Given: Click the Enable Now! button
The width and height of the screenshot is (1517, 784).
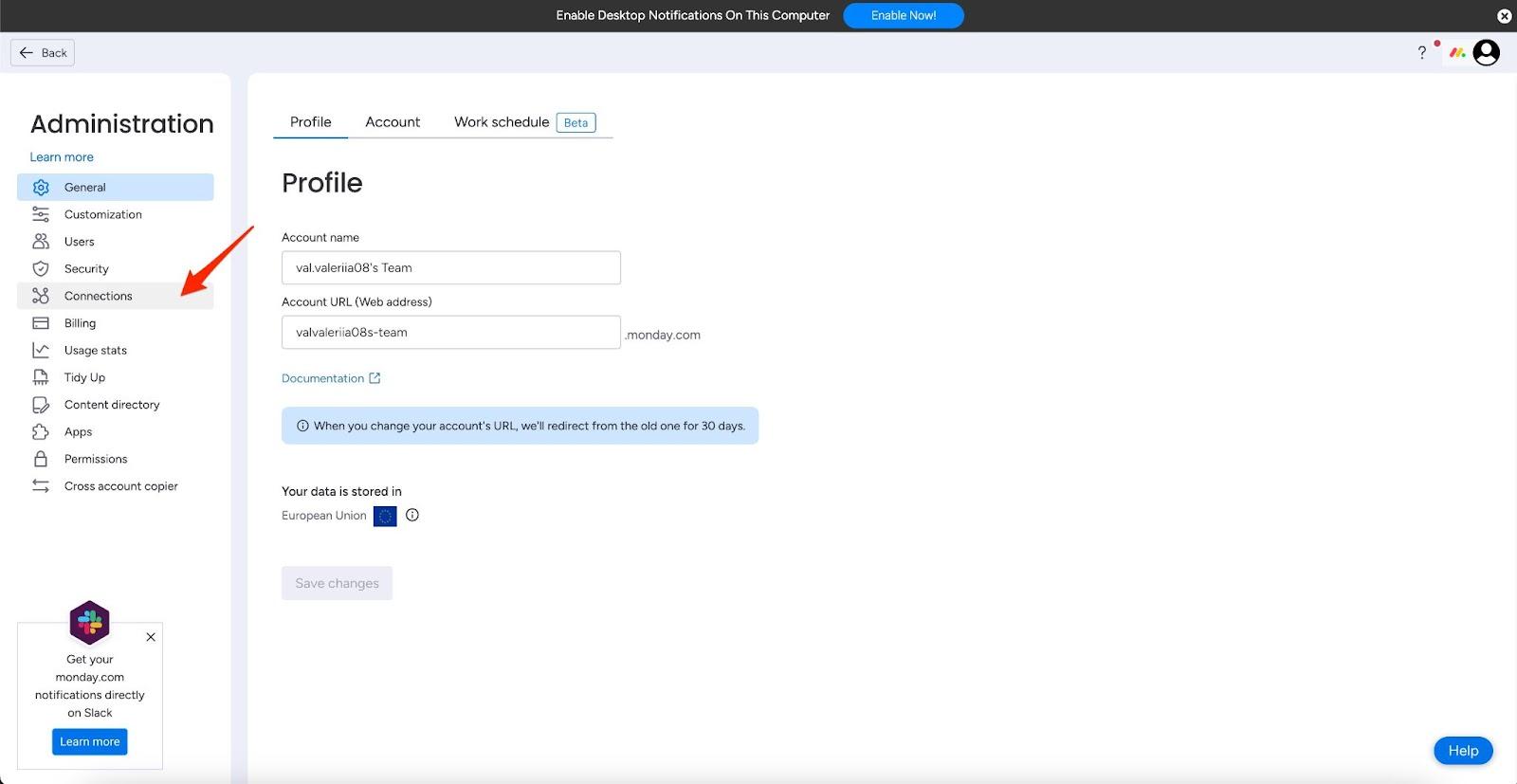Looking at the screenshot, I should point(903,15).
